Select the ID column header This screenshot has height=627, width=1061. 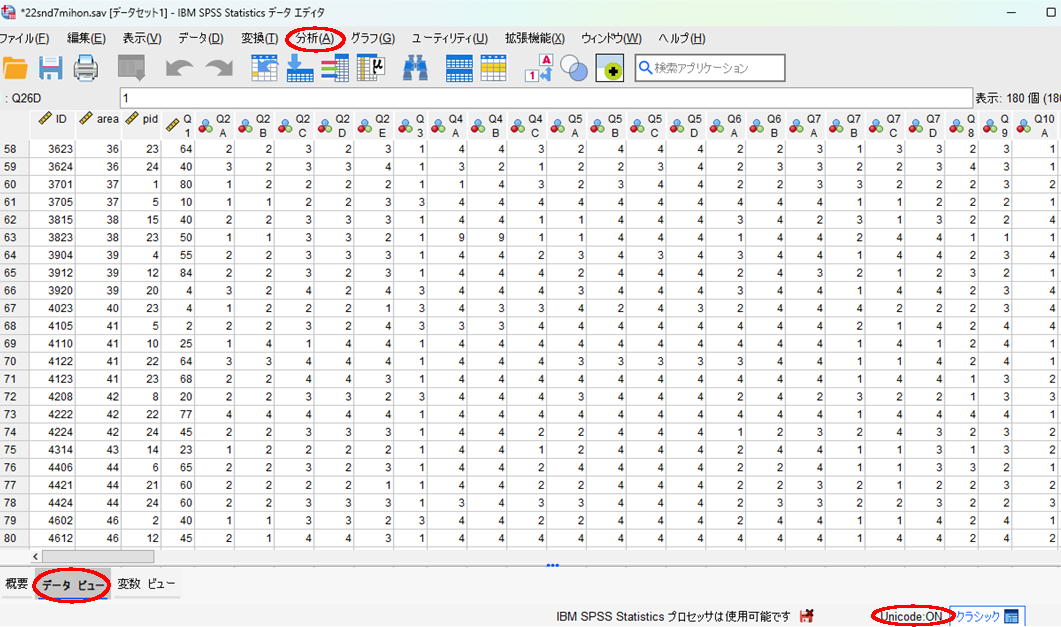click(x=53, y=124)
